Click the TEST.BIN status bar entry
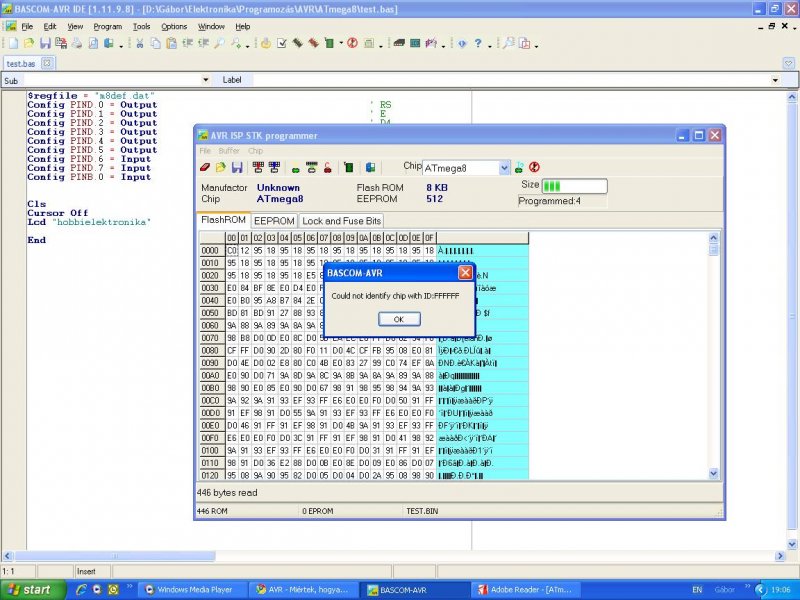This screenshot has height=600, width=800. coord(422,511)
